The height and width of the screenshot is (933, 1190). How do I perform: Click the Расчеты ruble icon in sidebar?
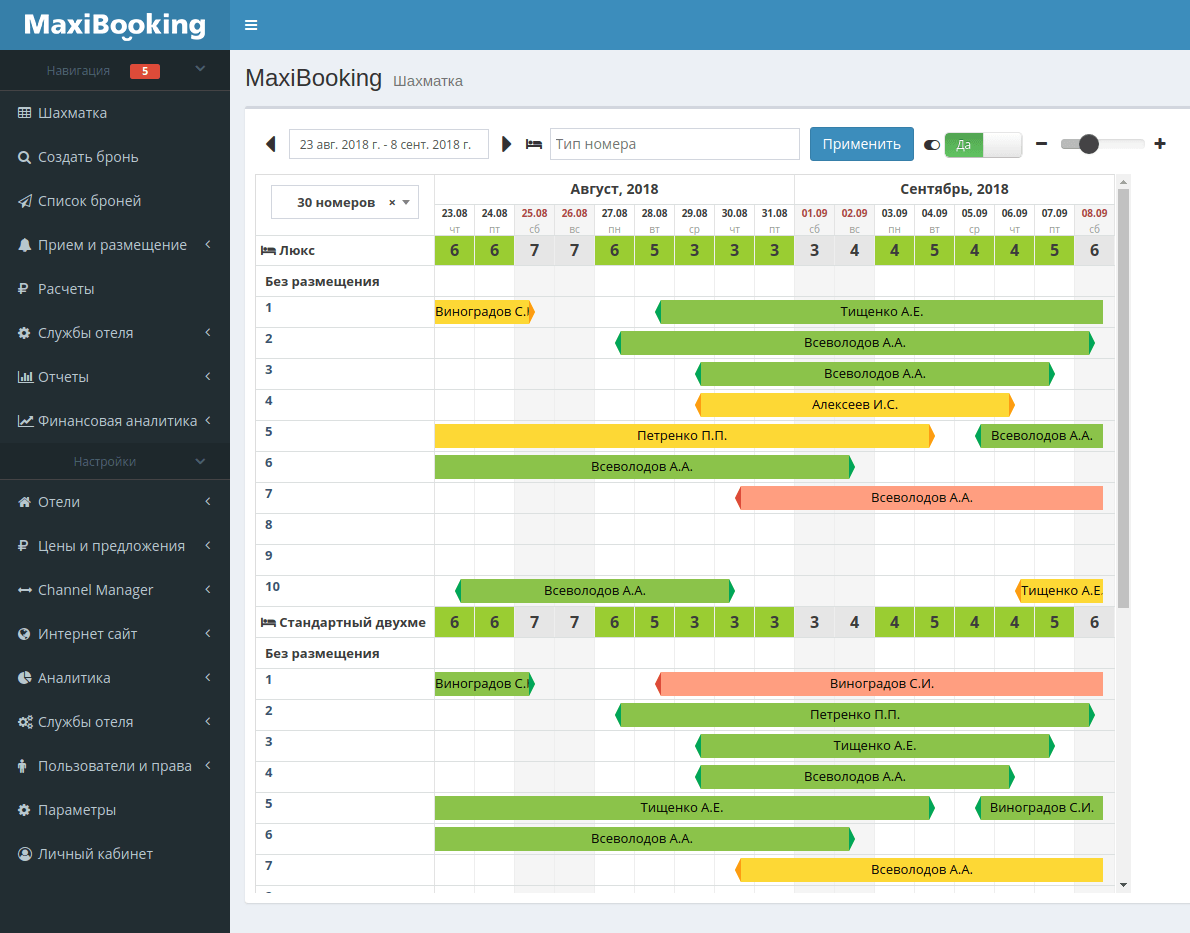coord(24,289)
